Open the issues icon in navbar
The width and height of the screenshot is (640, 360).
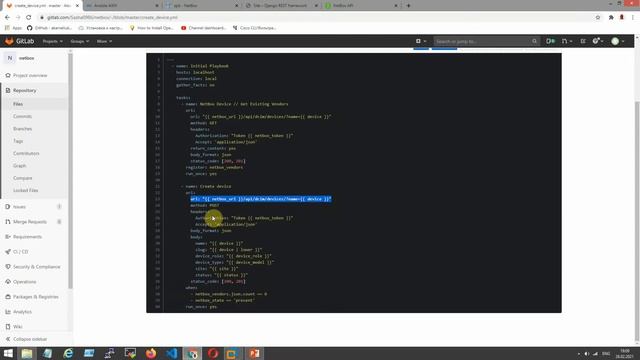pyautogui.click(x=550, y=41)
